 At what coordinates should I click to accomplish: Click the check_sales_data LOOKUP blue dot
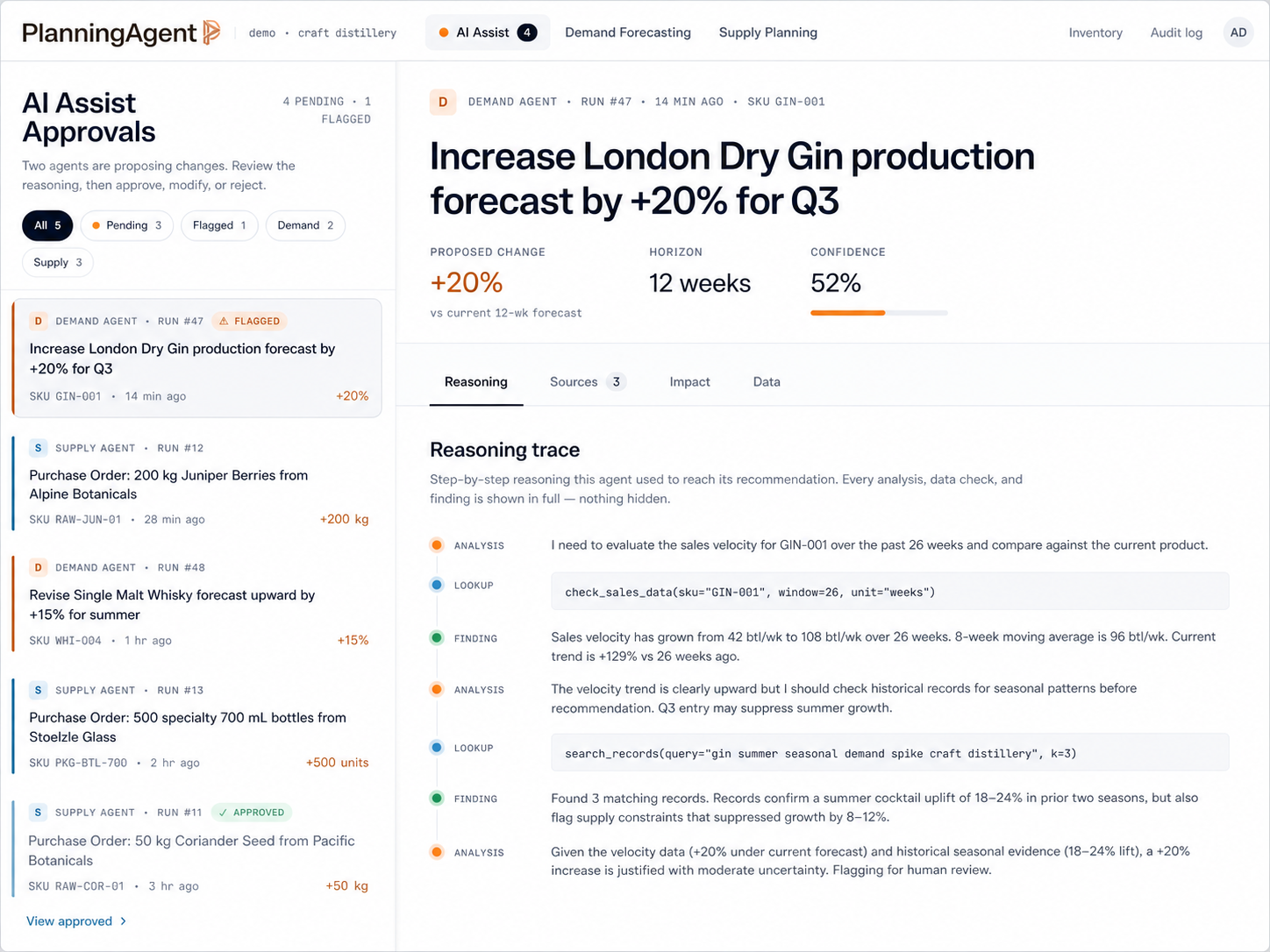click(437, 585)
